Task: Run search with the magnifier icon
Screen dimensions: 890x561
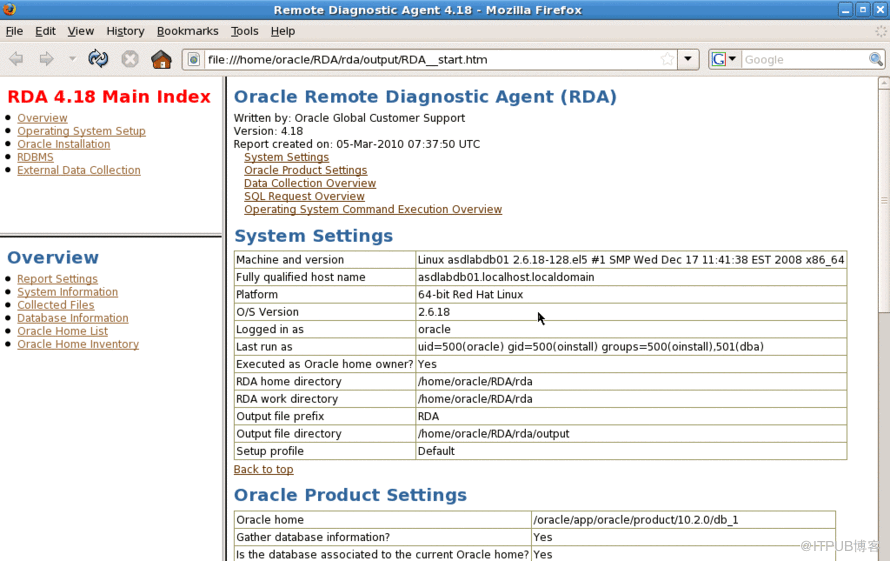Action: coord(876,59)
